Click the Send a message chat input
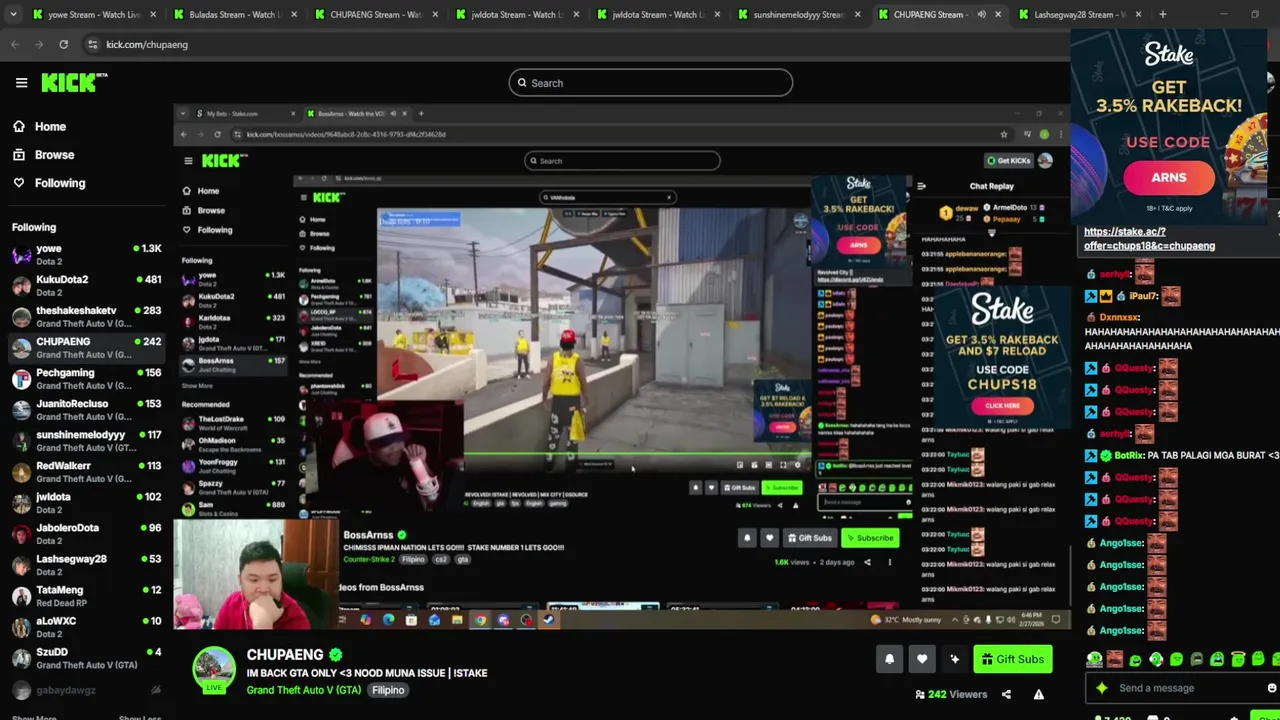Viewport: 1280px width, 720px height. click(1185, 688)
